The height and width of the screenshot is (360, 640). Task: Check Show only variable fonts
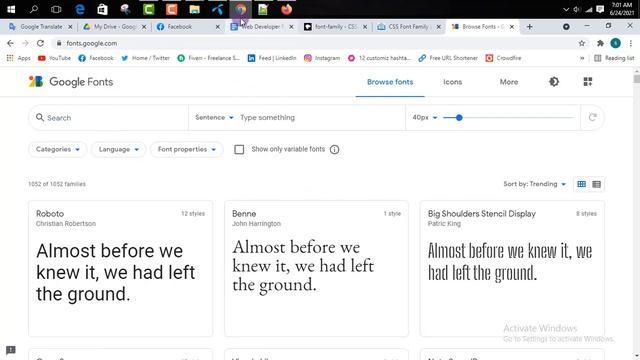pos(239,149)
